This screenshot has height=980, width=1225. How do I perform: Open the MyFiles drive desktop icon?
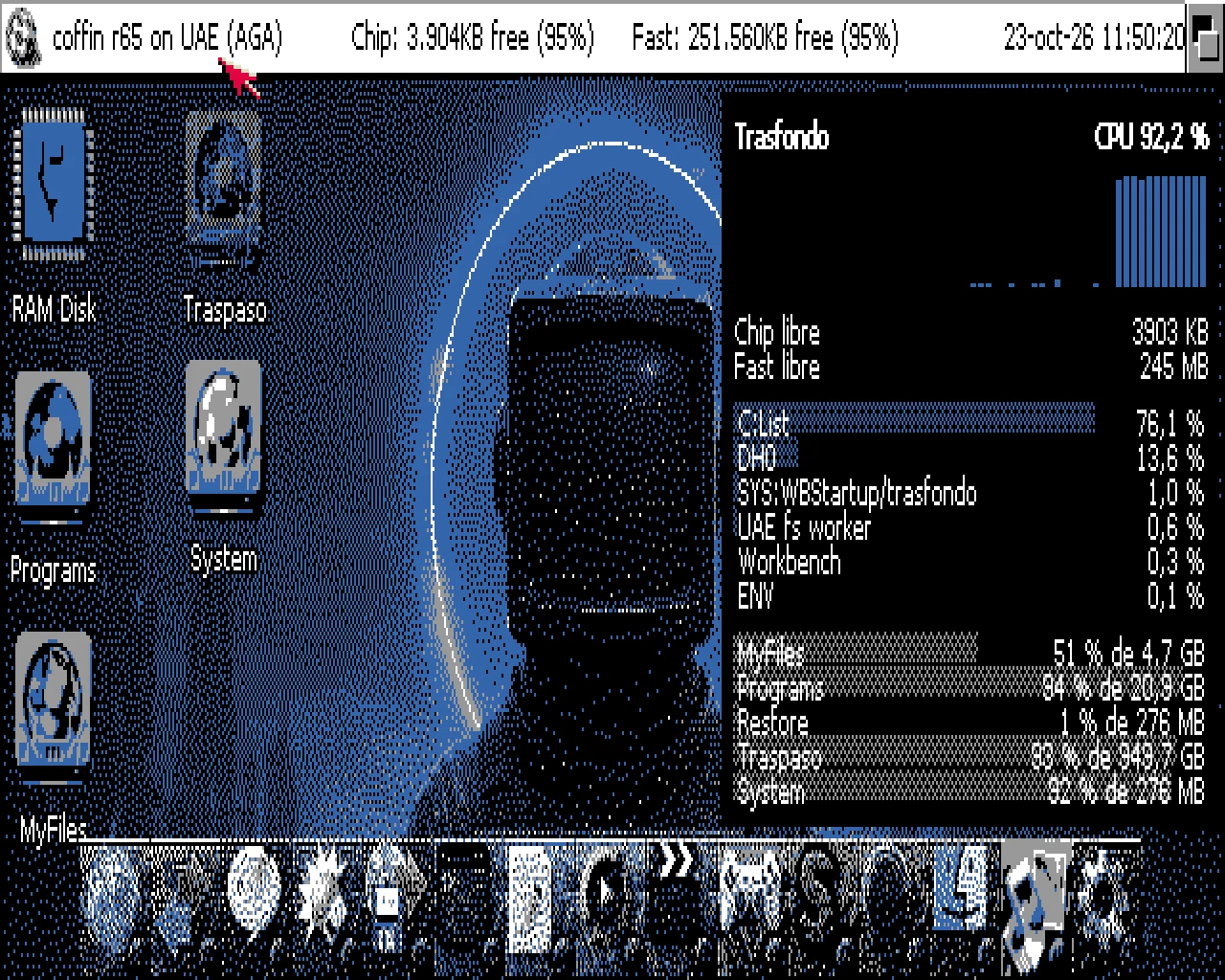tap(53, 708)
